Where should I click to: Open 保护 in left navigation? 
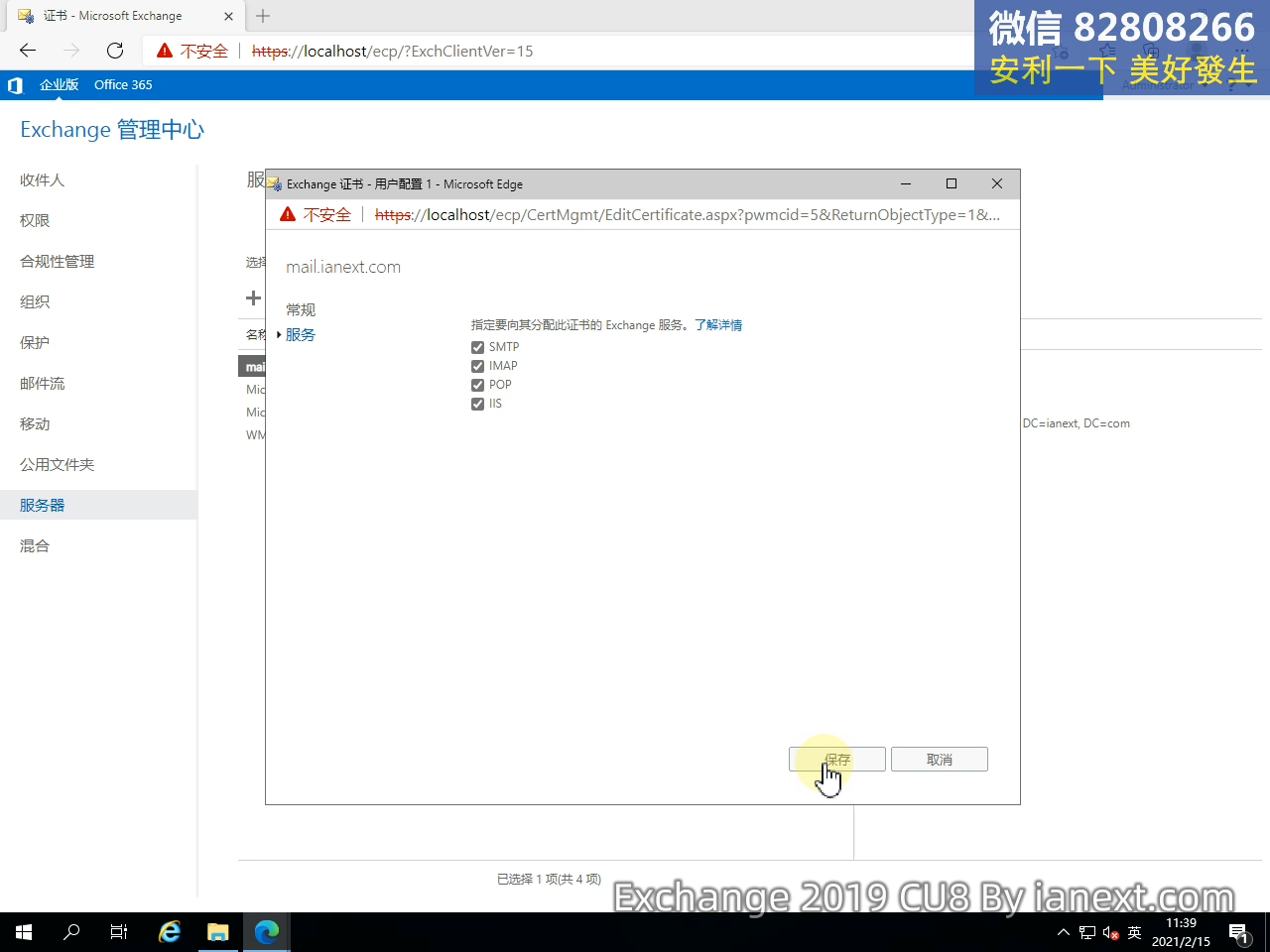35,343
